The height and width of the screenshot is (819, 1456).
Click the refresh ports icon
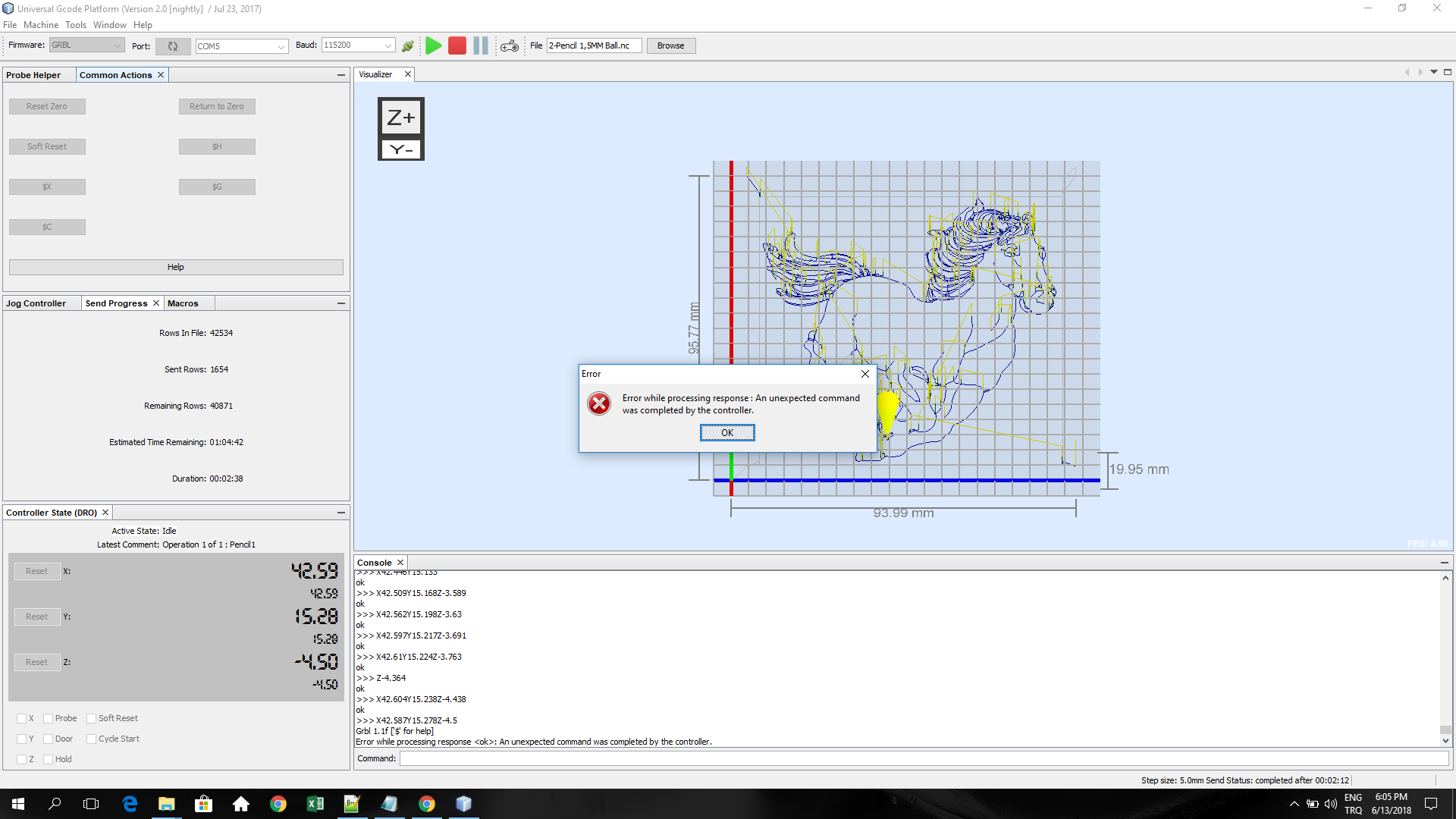pyautogui.click(x=173, y=46)
